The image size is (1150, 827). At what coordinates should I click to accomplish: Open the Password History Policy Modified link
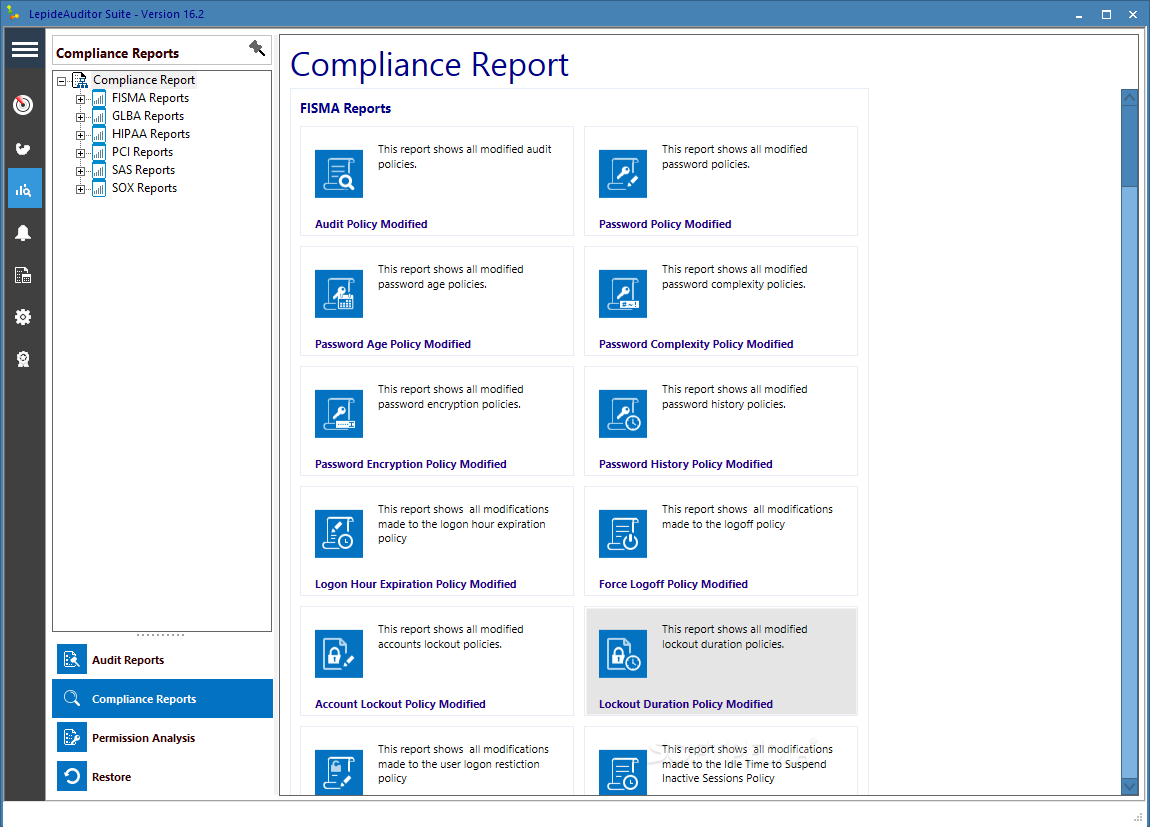click(686, 464)
